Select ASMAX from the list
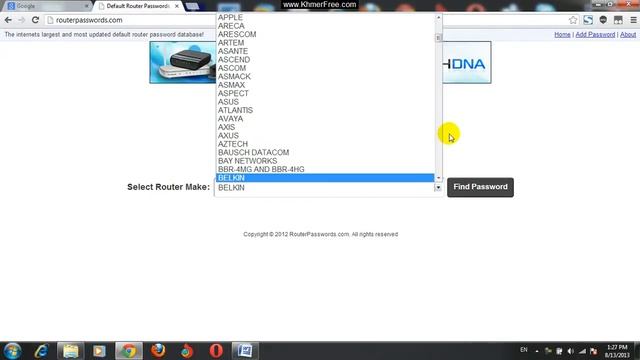 click(x=325, y=85)
